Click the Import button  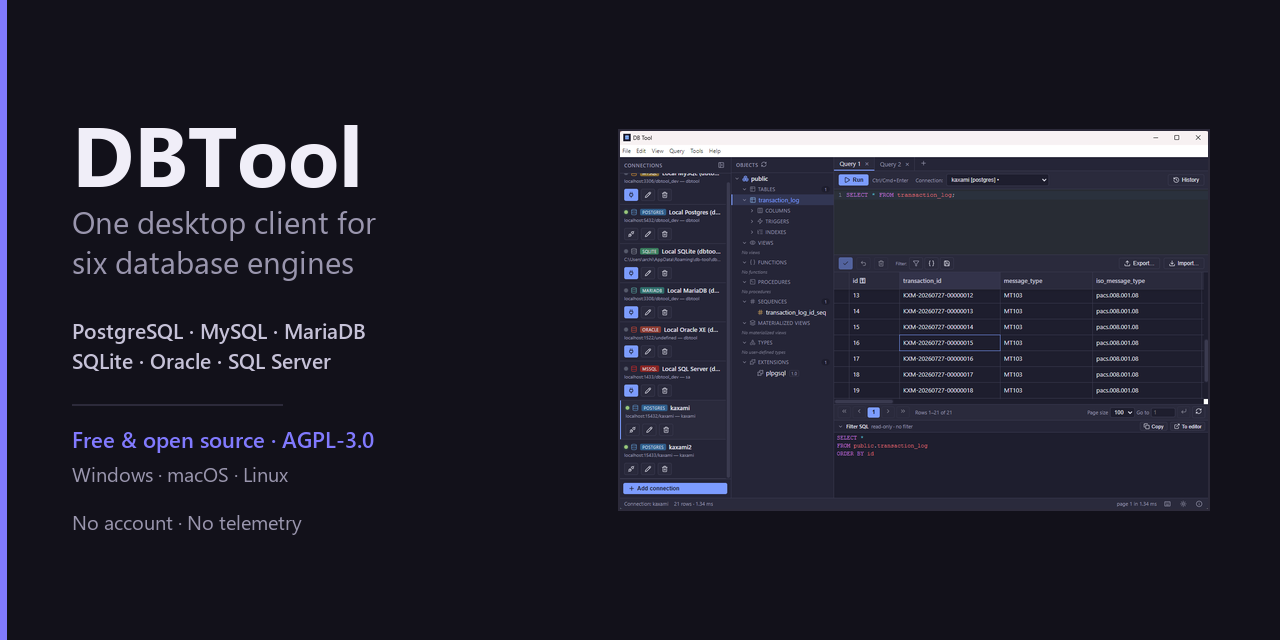click(1183, 263)
